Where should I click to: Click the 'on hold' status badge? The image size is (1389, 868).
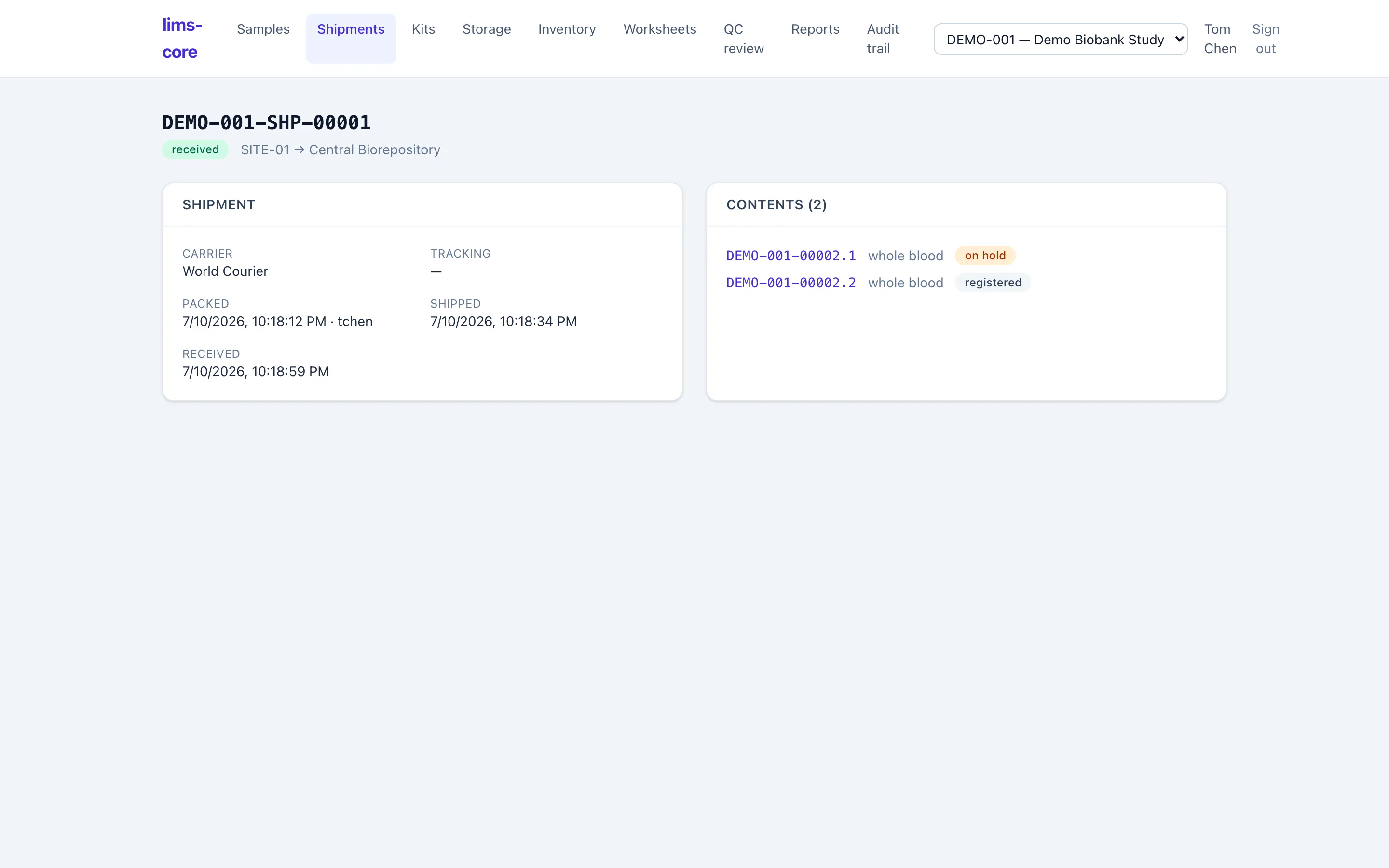point(985,256)
